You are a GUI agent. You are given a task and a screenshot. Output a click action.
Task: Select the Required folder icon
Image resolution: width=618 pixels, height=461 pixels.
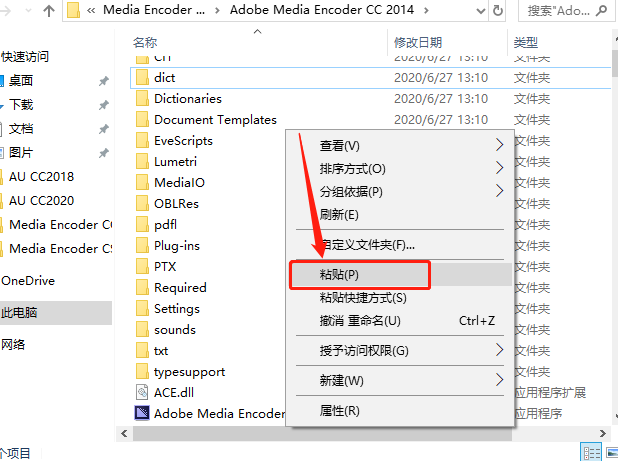(x=142, y=288)
